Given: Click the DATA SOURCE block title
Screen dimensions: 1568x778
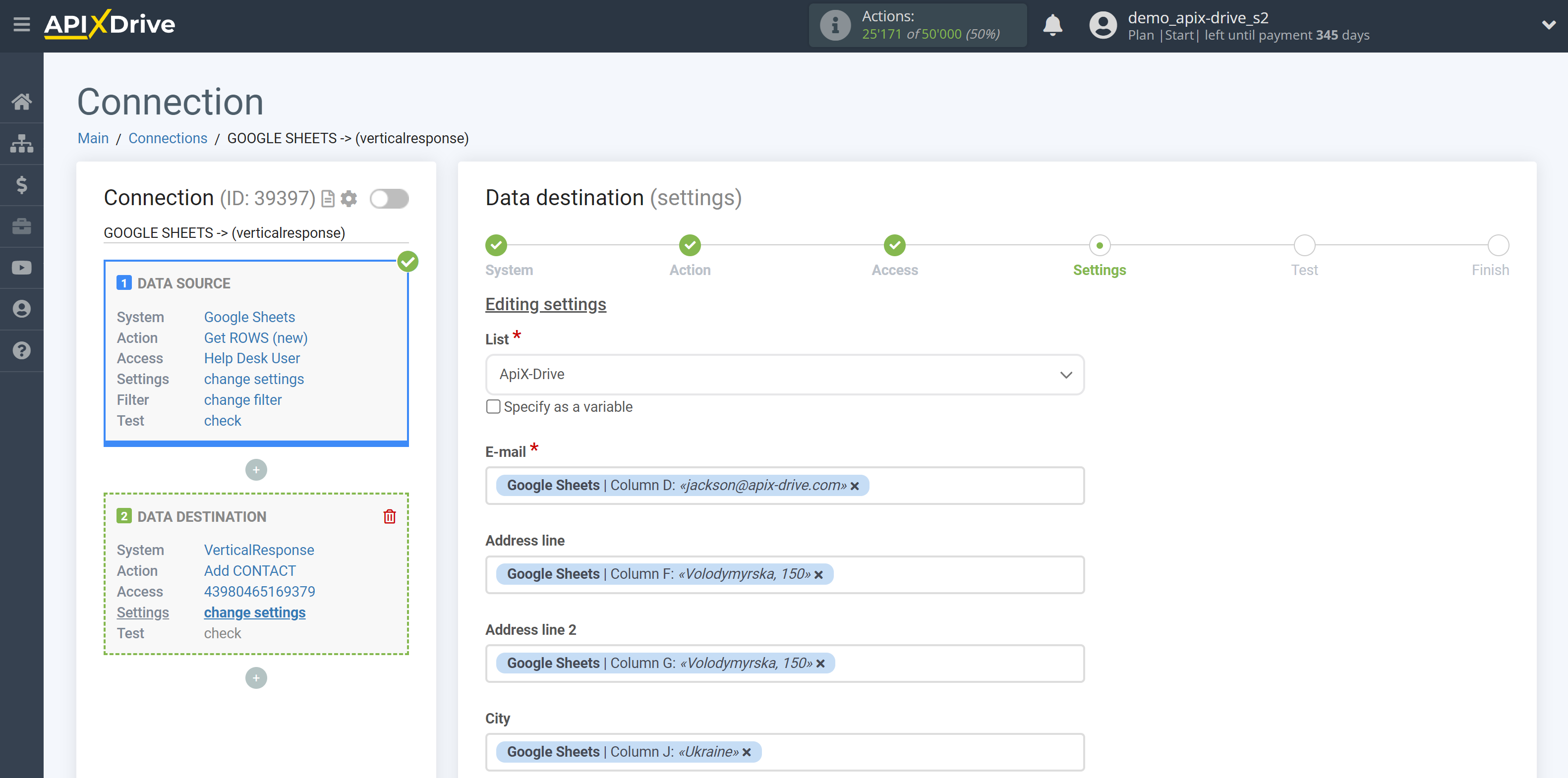Looking at the screenshot, I should [x=183, y=283].
